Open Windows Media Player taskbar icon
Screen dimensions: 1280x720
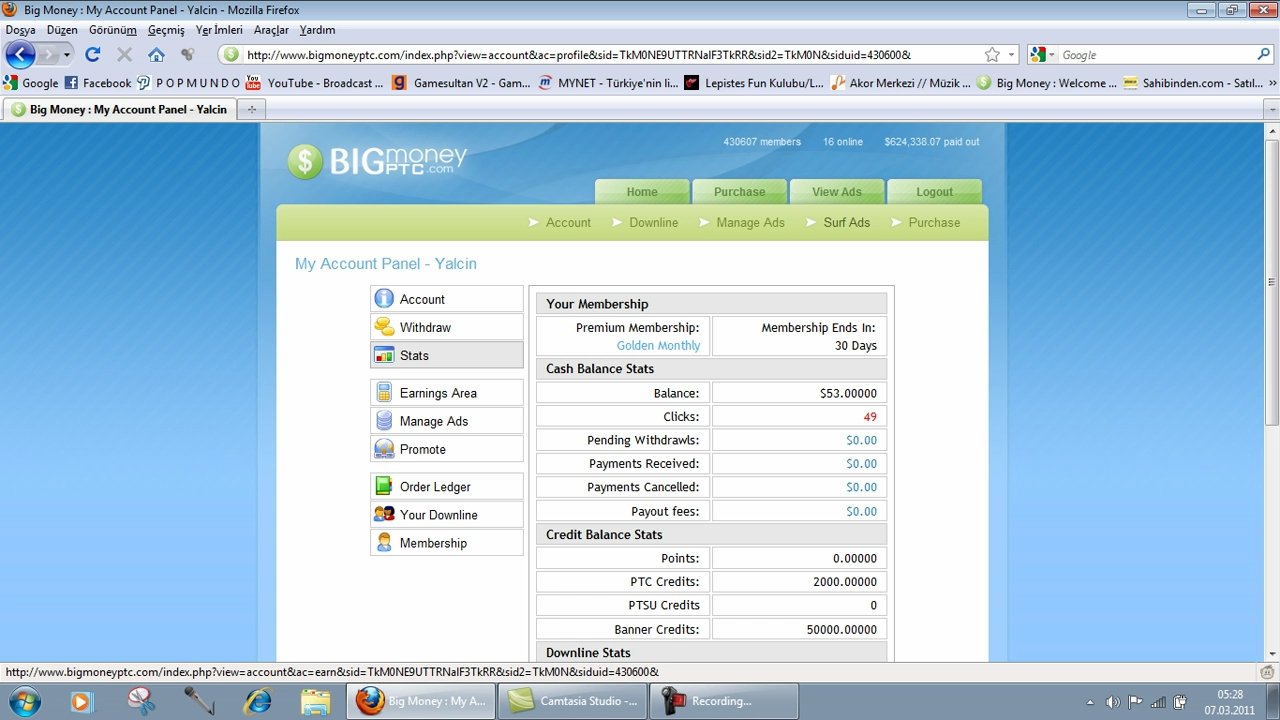click(81, 701)
